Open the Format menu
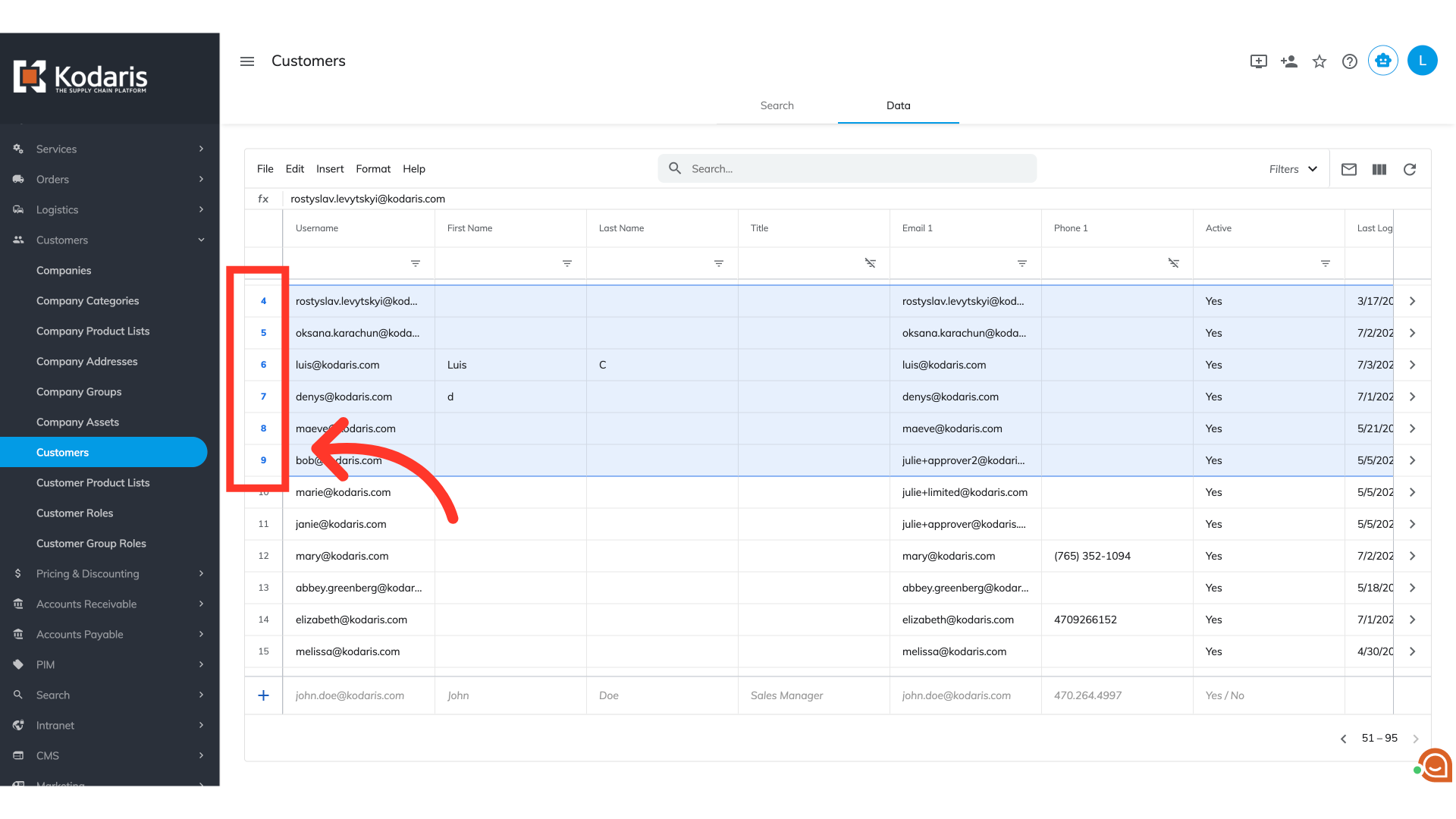 point(373,169)
